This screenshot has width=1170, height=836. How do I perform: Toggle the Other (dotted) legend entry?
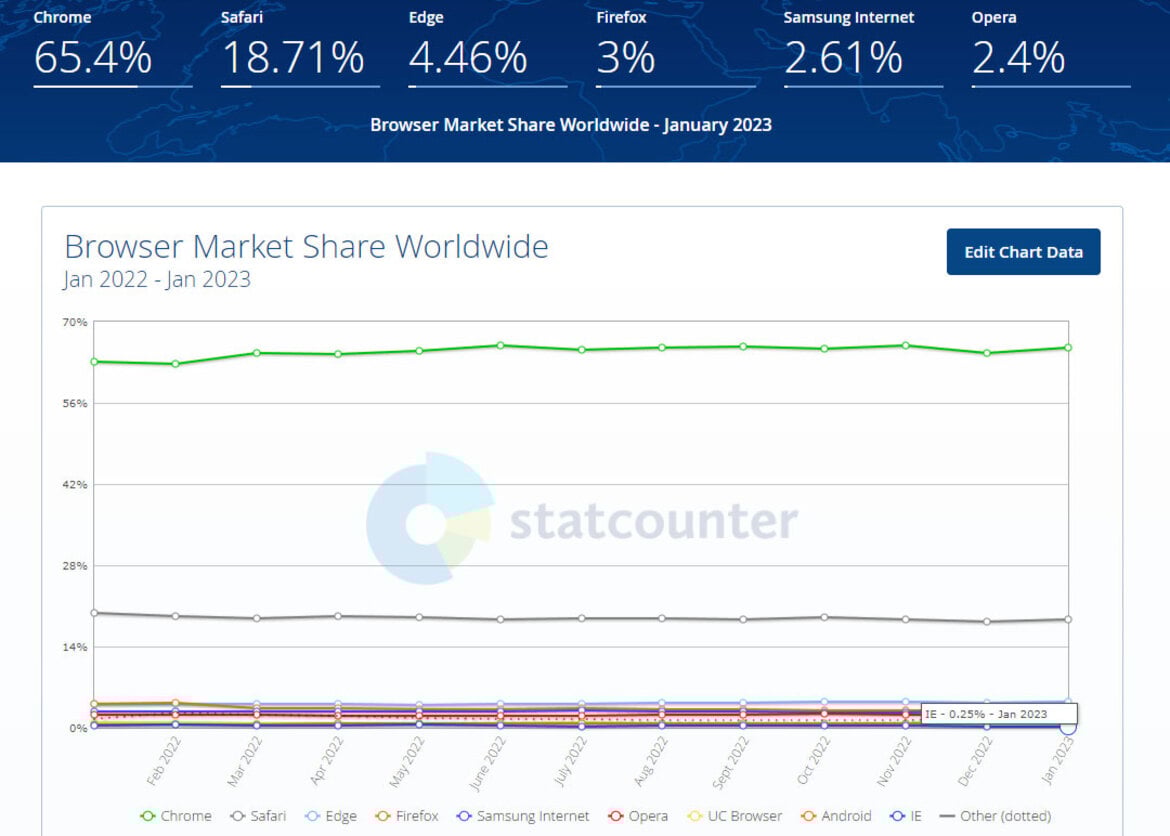[995, 816]
